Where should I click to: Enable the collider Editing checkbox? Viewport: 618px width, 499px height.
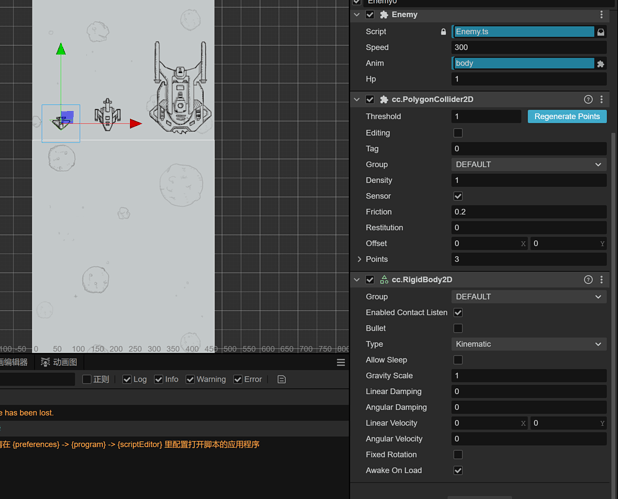pos(458,133)
